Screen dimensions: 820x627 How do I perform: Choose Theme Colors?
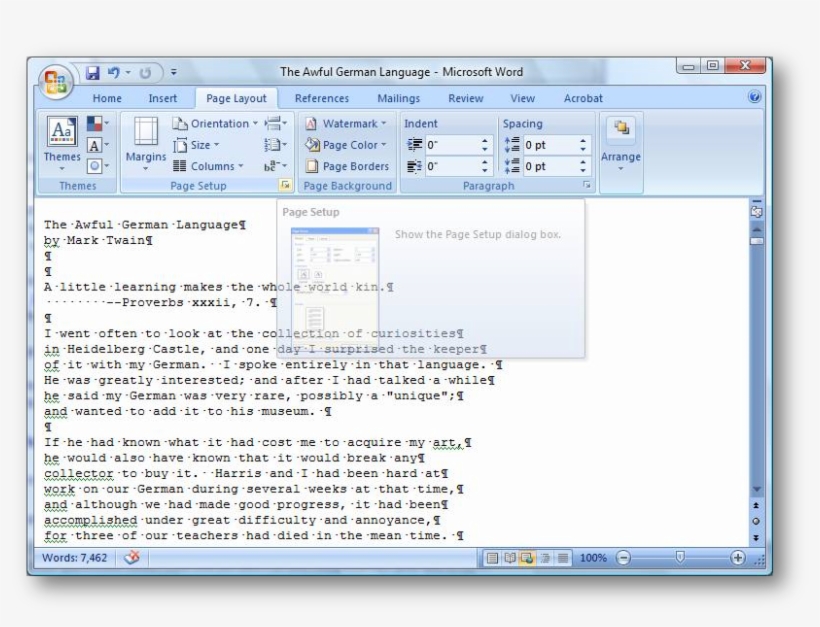coord(98,124)
